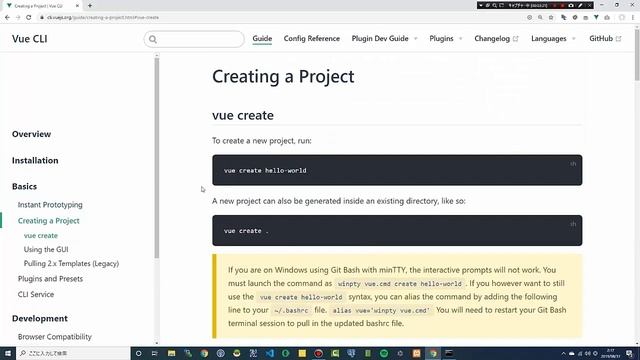Select Creating a Project in the sidebar

(49, 221)
